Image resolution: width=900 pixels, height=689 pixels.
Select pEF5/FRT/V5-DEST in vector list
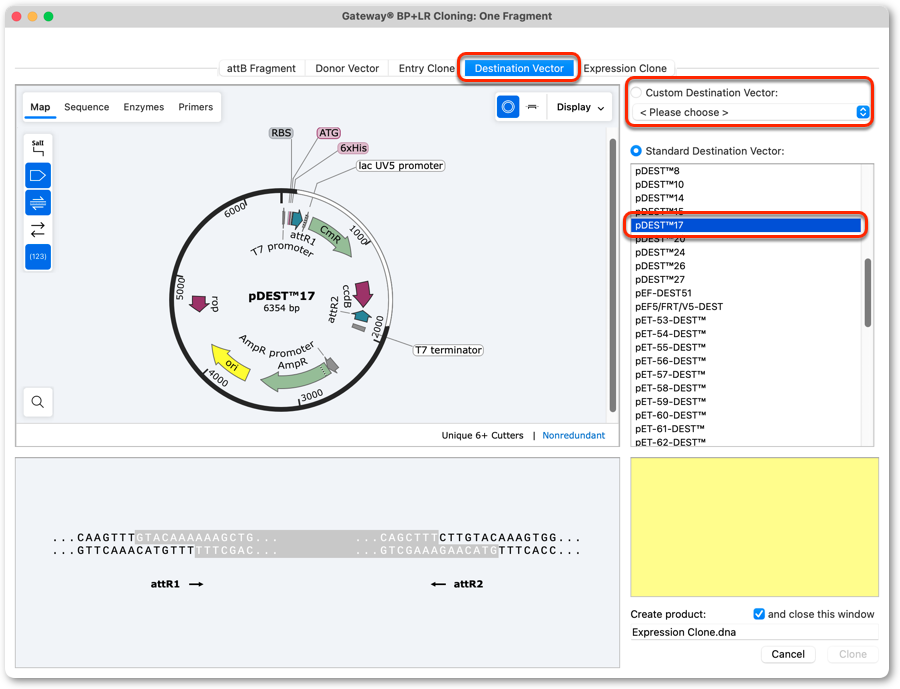coord(746,307)
